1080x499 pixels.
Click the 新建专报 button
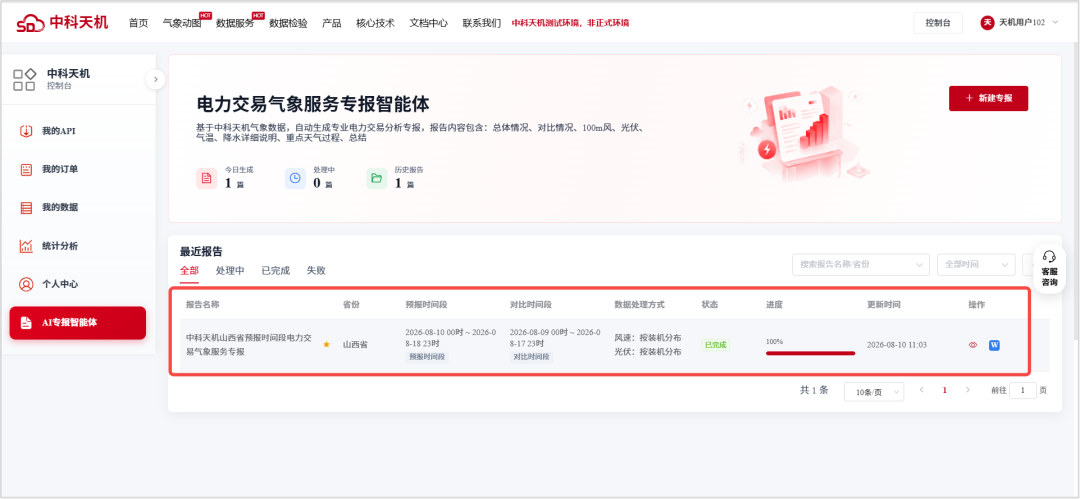(x=988, y=99)
